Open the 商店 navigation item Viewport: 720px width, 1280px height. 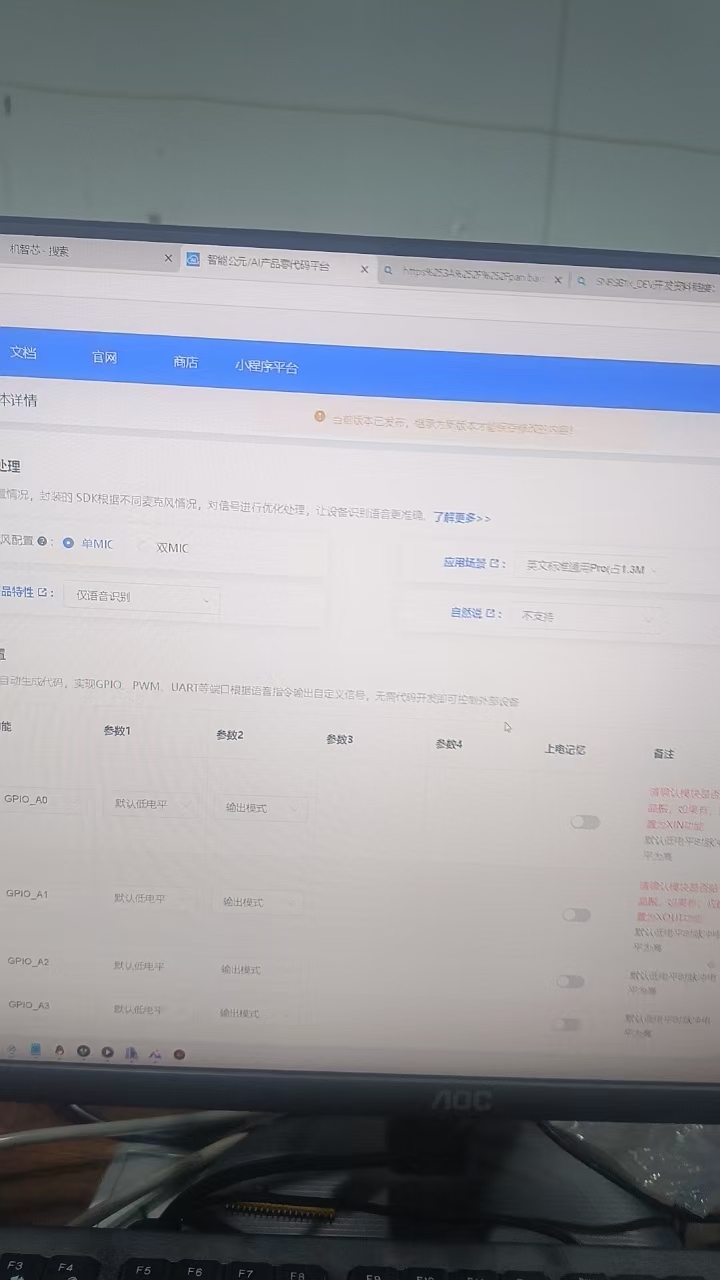point(186,362)
